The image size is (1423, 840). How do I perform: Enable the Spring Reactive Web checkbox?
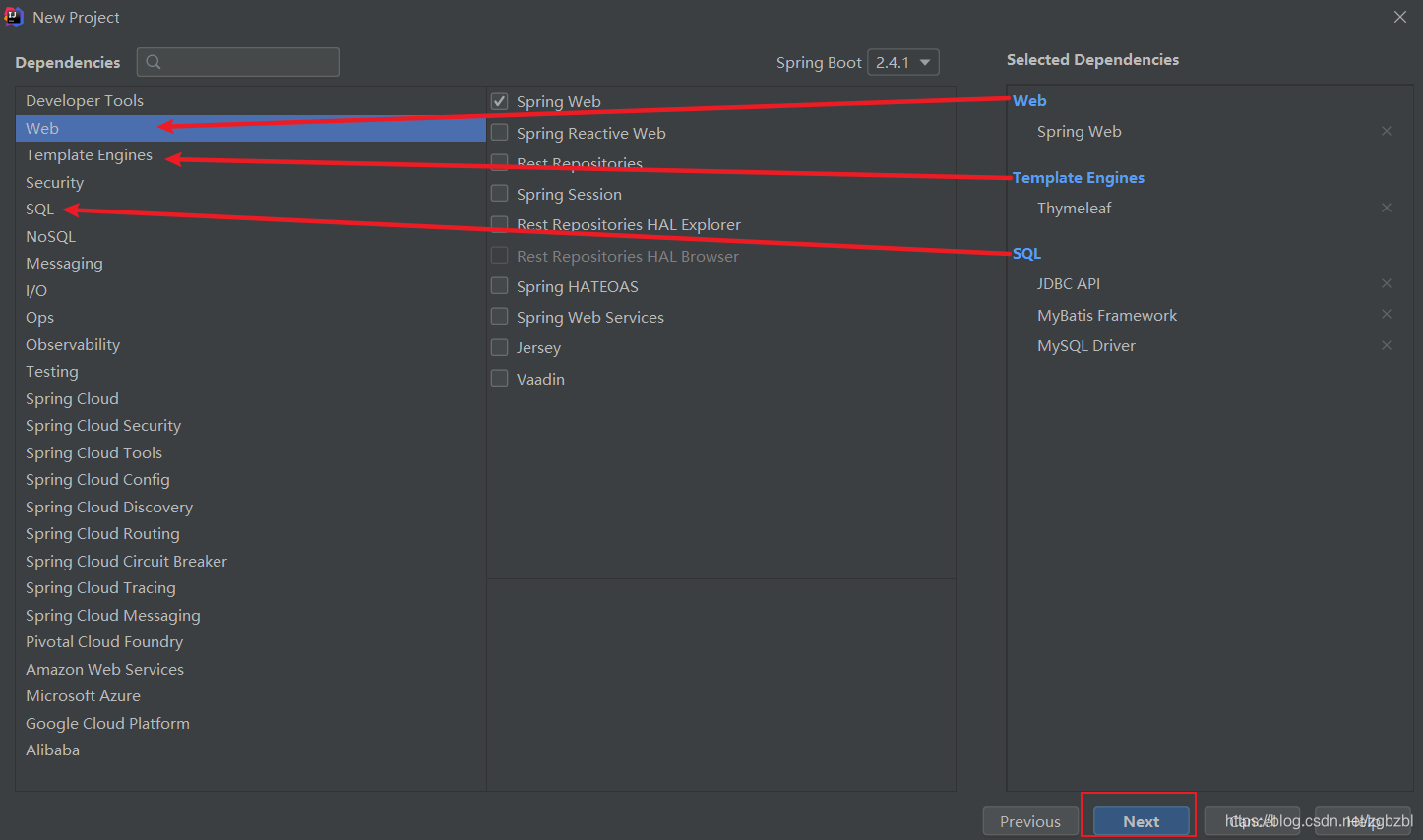point(500,132)
